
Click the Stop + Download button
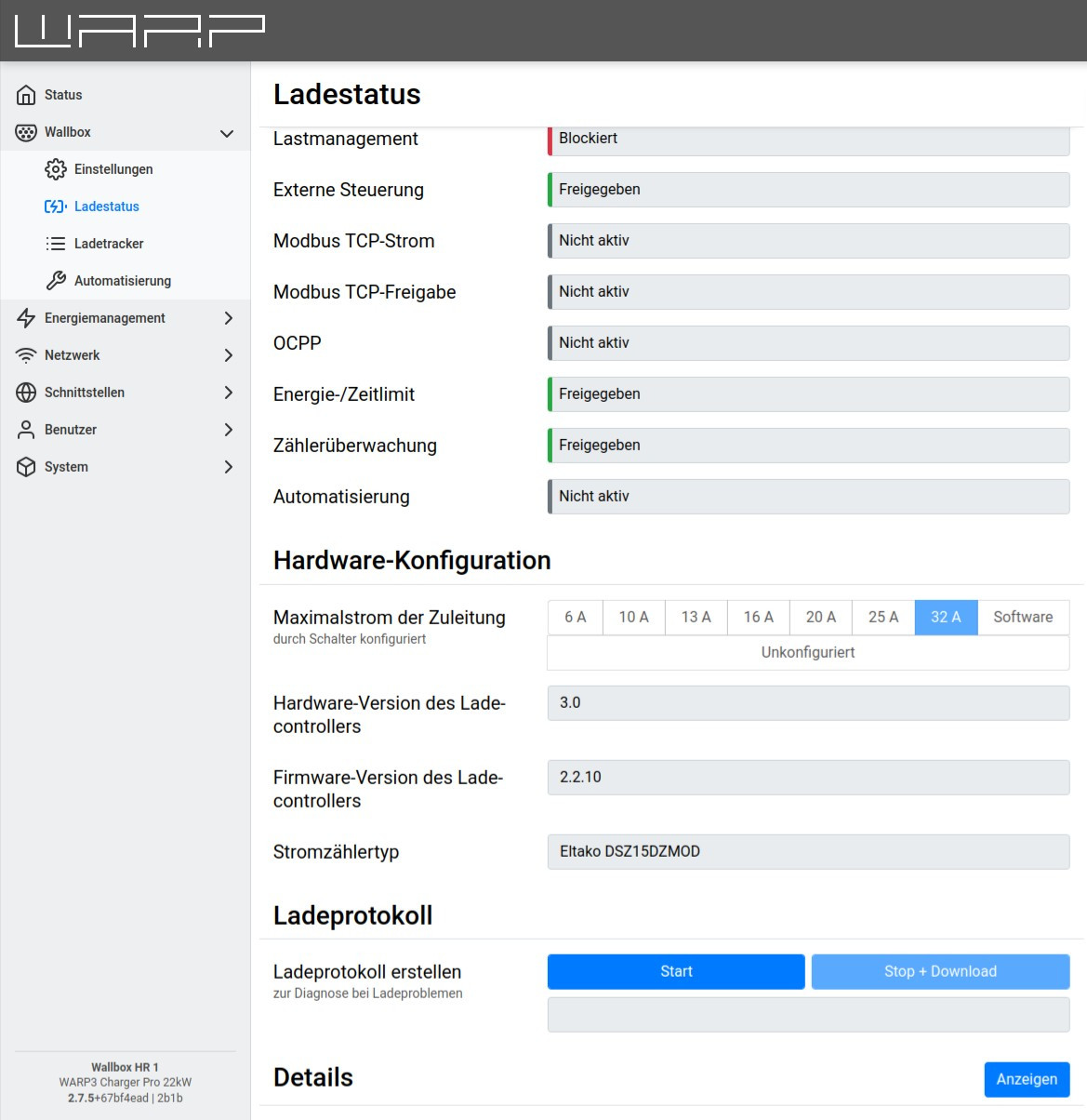pyautogui.click(x=940, y=971)
